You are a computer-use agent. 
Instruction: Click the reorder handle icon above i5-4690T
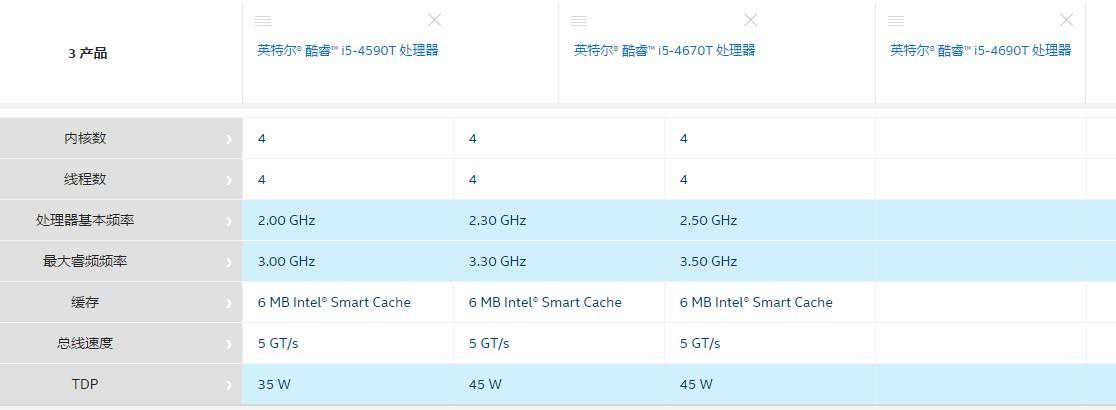click(x=896, y=21)
